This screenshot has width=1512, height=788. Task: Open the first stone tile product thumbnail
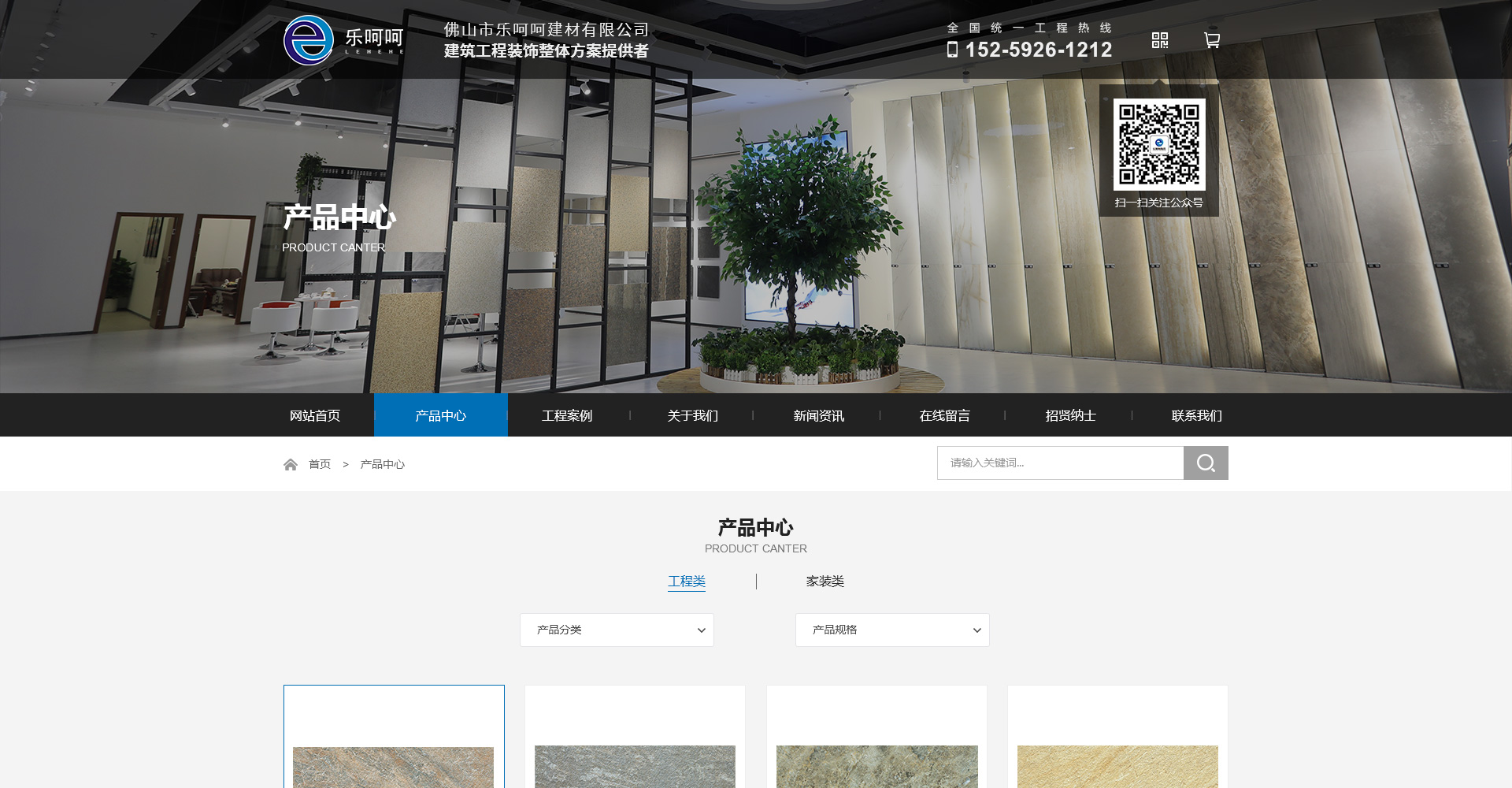click(394, 764)
